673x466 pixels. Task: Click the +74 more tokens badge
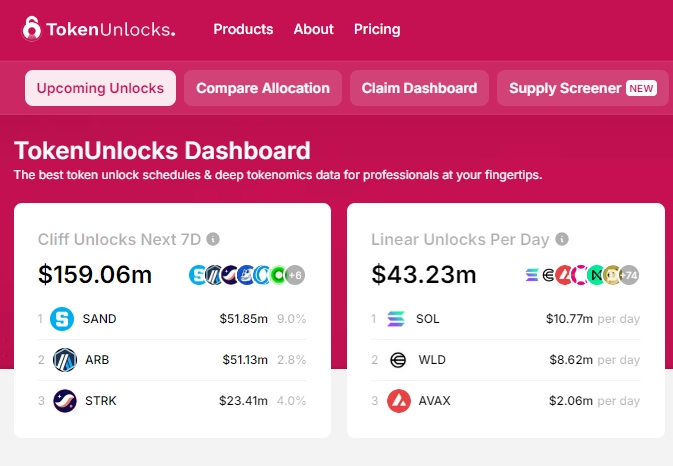(629, 275)
